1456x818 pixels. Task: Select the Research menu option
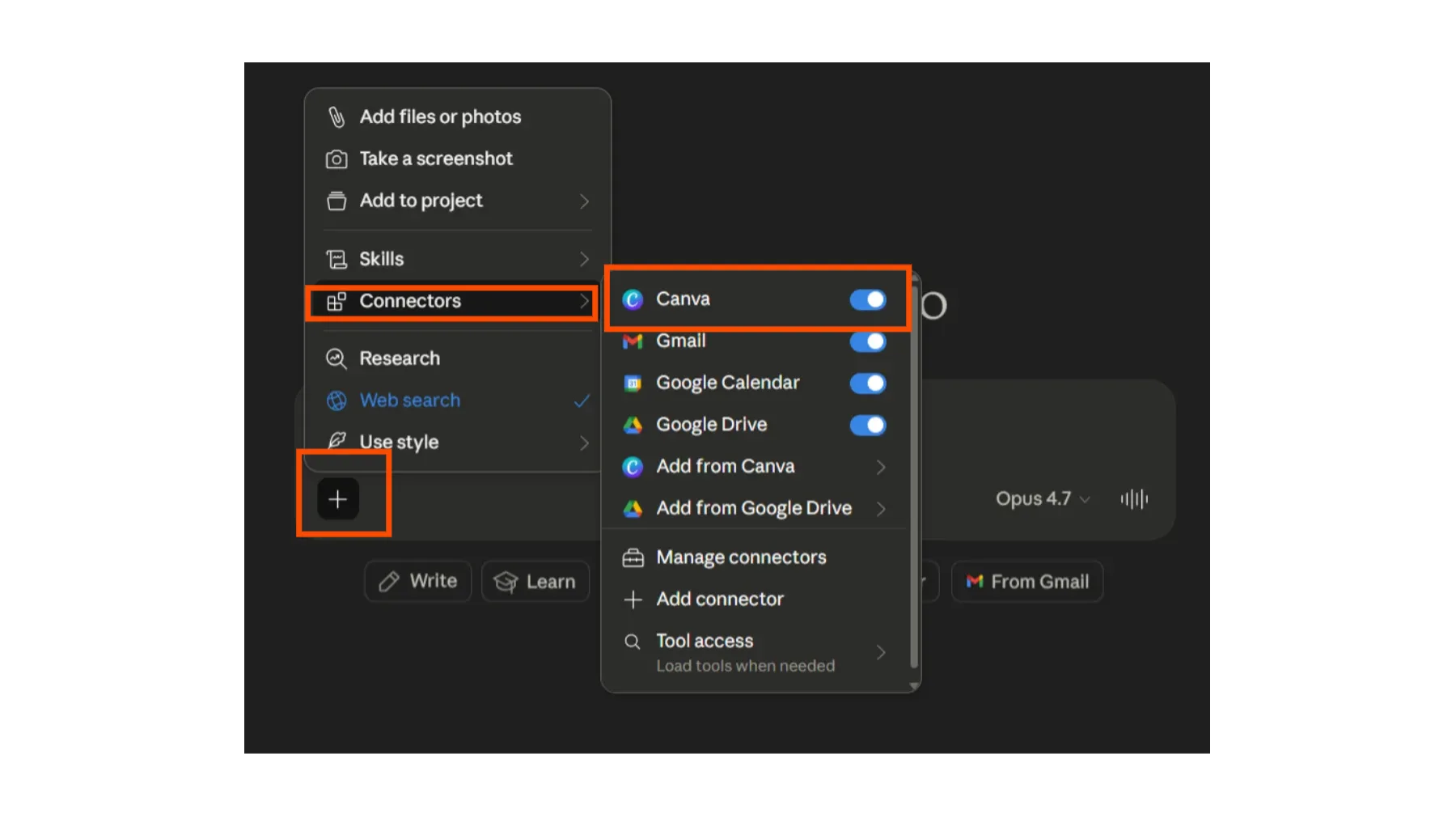pos(457,358)
